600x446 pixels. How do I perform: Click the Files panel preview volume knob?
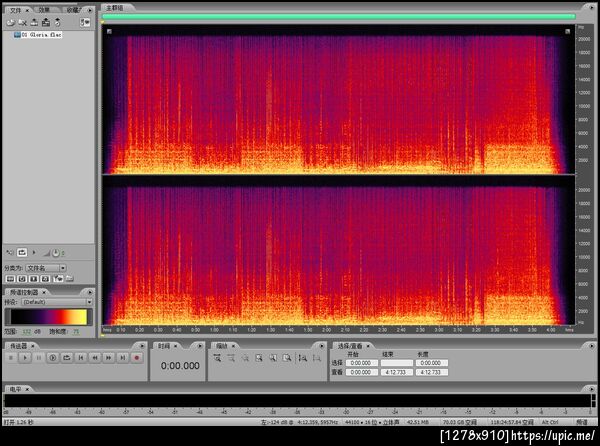tap(56, 253)
